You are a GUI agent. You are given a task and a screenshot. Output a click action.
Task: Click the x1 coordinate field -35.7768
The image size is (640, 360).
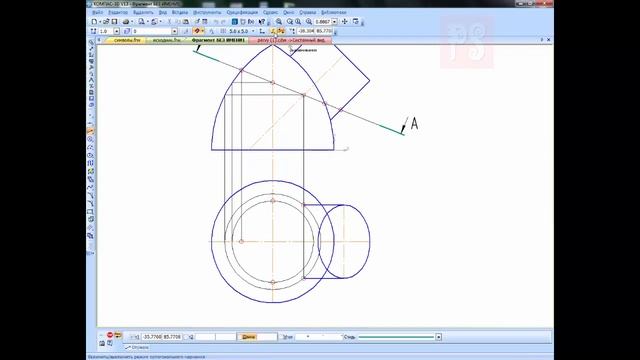152,337
